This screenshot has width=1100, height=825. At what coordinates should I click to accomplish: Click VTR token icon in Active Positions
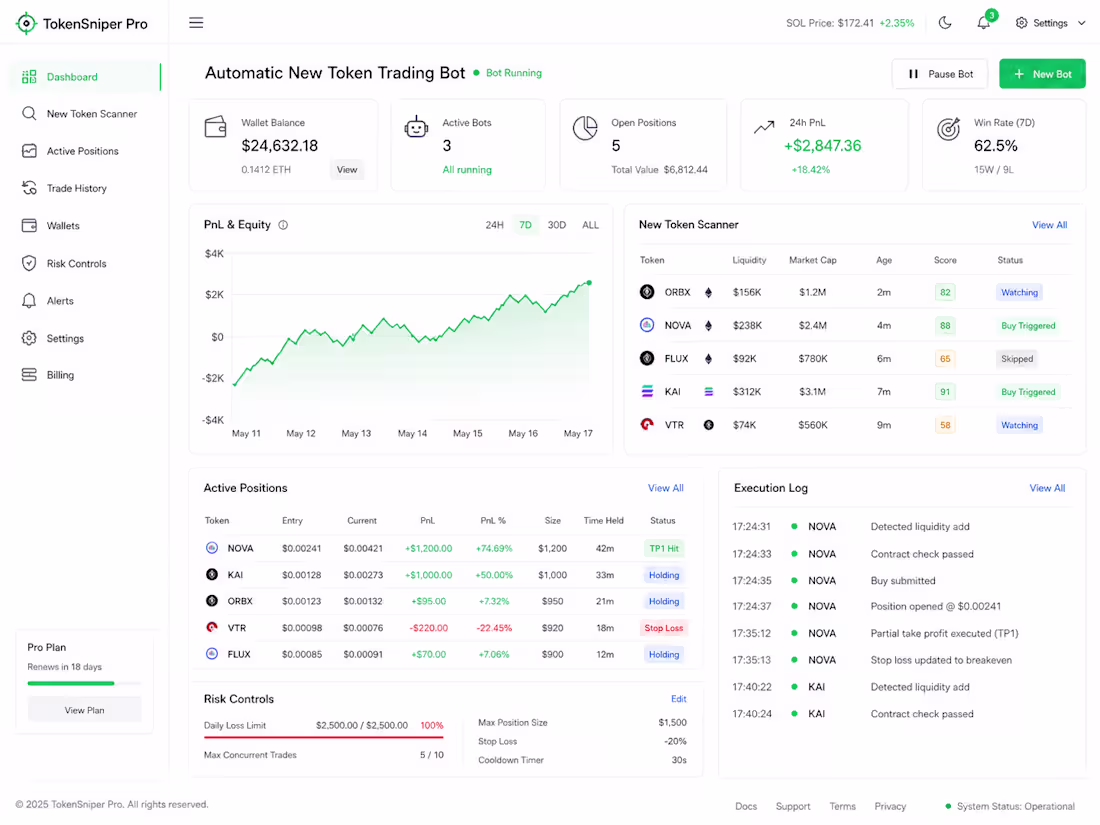tap(212, 627)
